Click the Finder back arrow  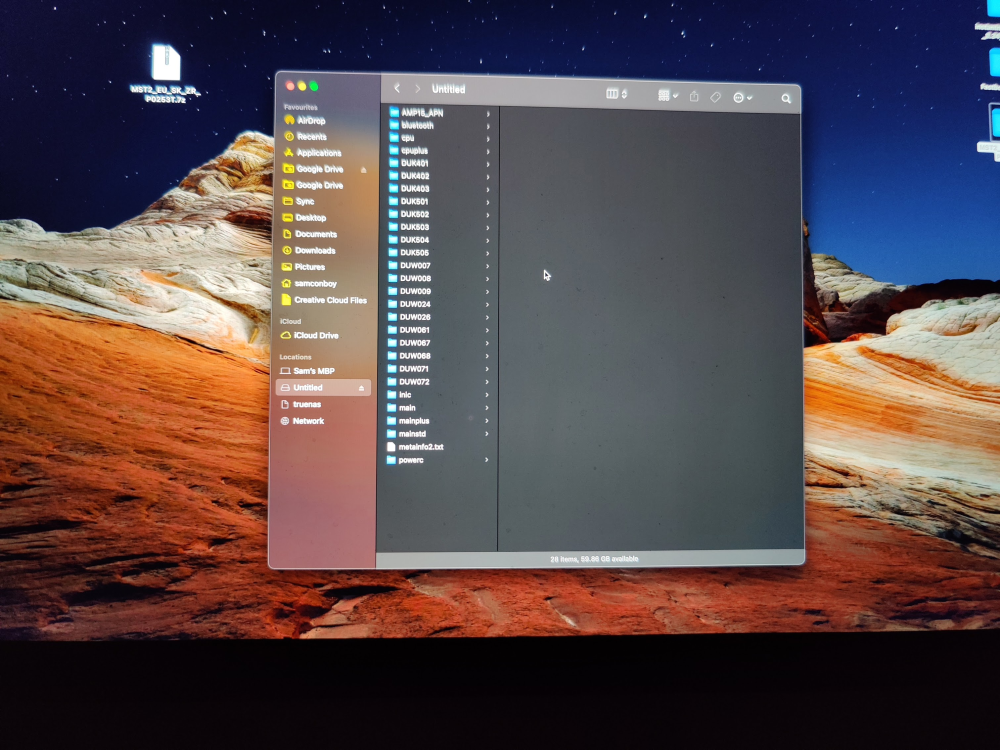coord(397,89)
